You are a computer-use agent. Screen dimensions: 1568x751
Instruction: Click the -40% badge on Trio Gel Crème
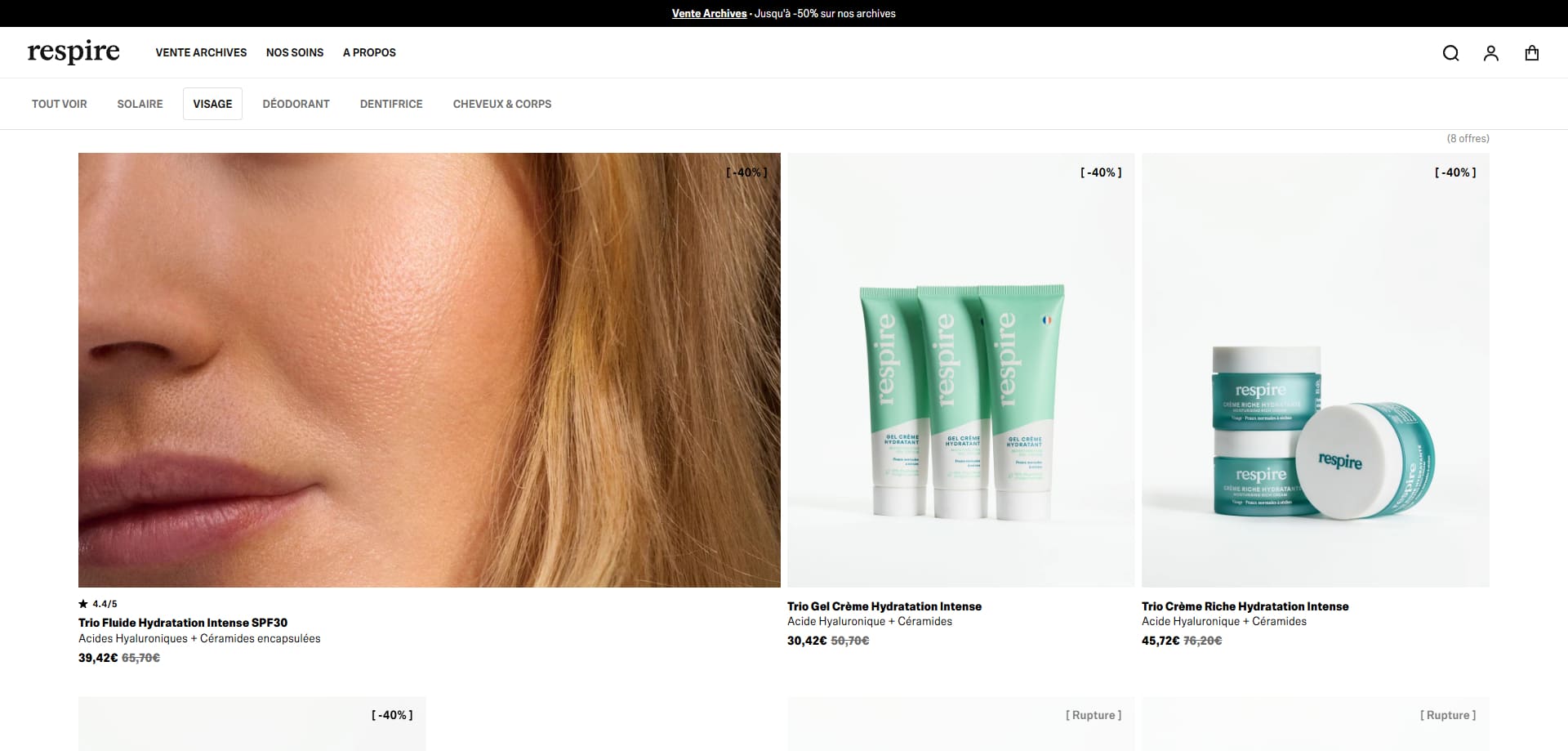point(1101,172)
